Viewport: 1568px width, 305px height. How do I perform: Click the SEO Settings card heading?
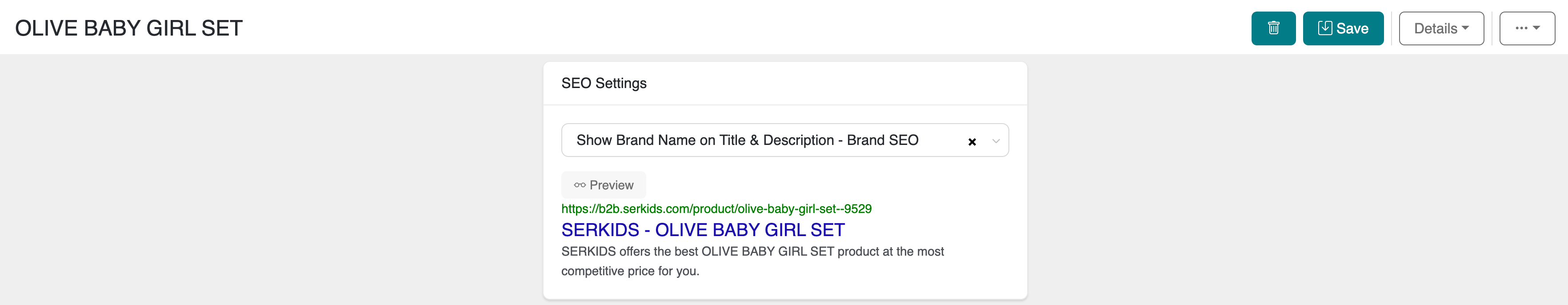[603, 84]
